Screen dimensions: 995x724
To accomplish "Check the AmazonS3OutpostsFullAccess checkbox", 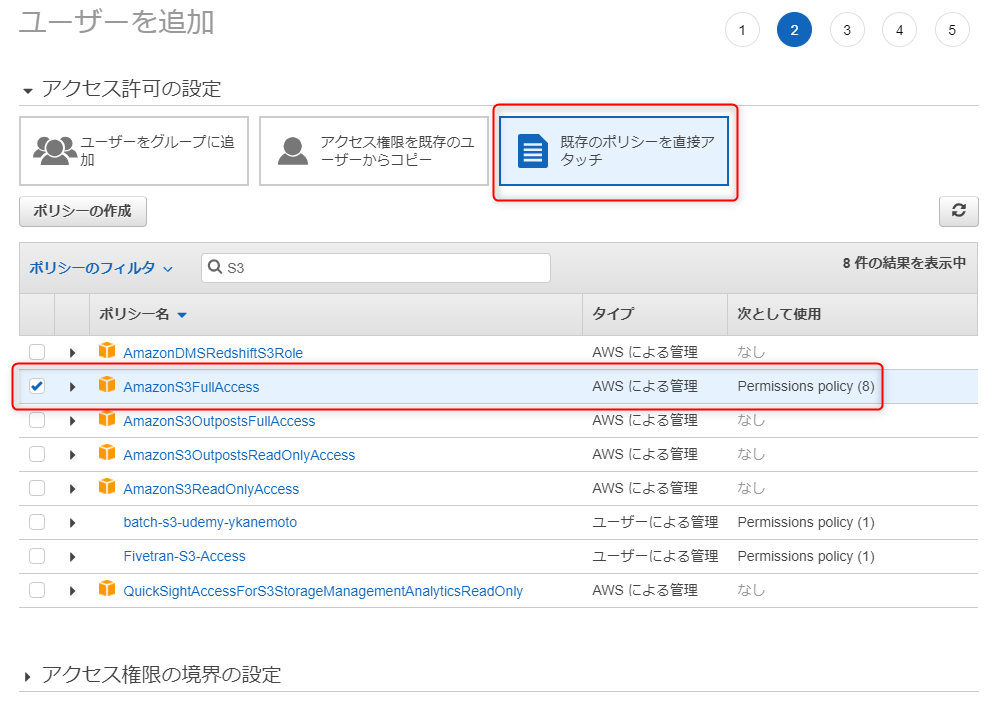I will [37, 420].
